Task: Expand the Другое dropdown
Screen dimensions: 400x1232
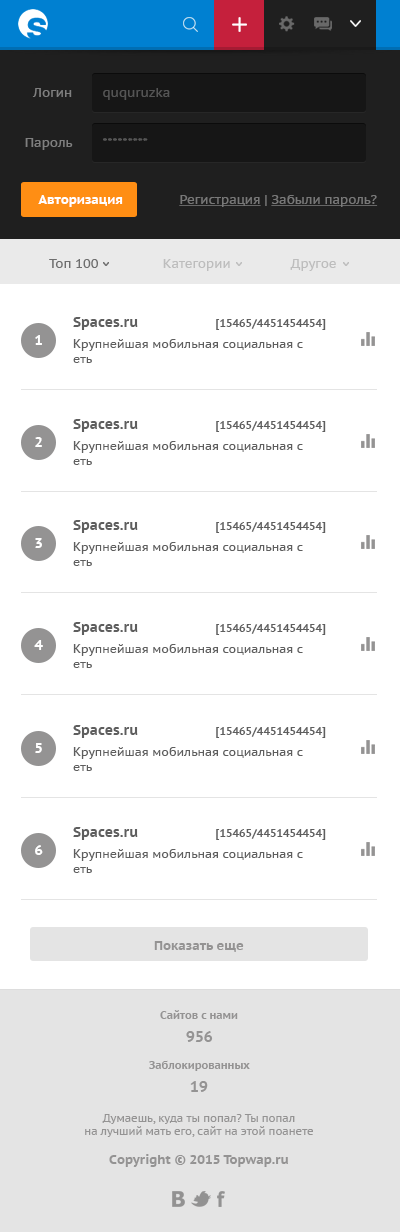Action: (x=320, y=264)
